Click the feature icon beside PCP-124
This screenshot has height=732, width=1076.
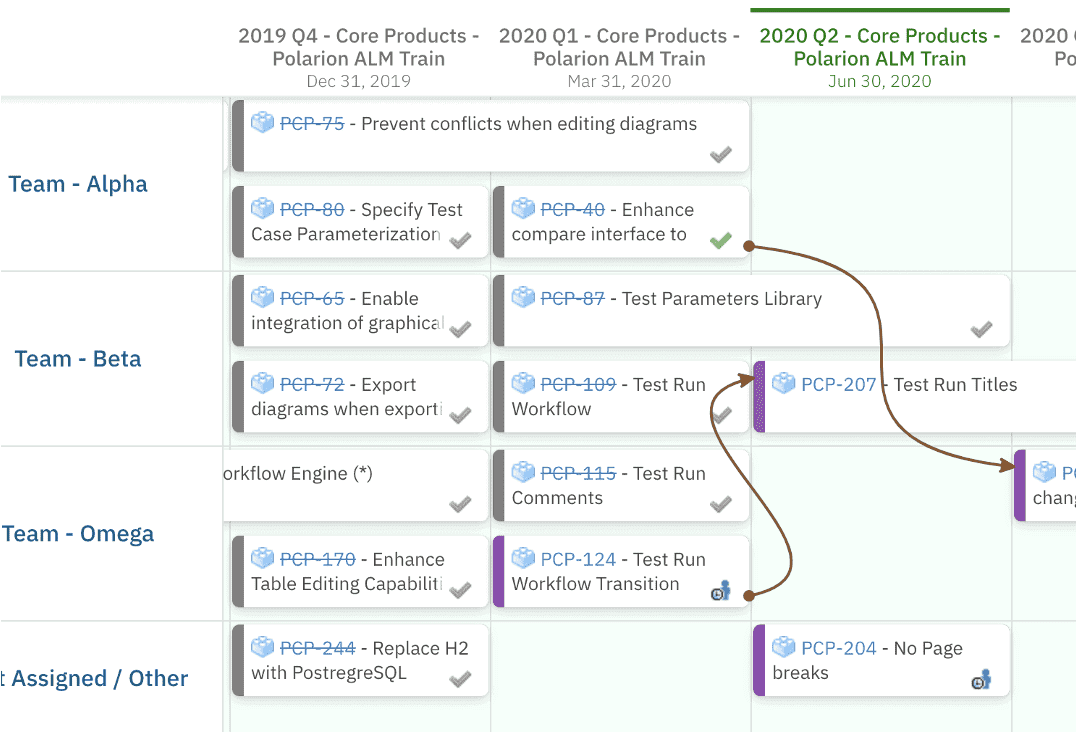tap(523, 558)
